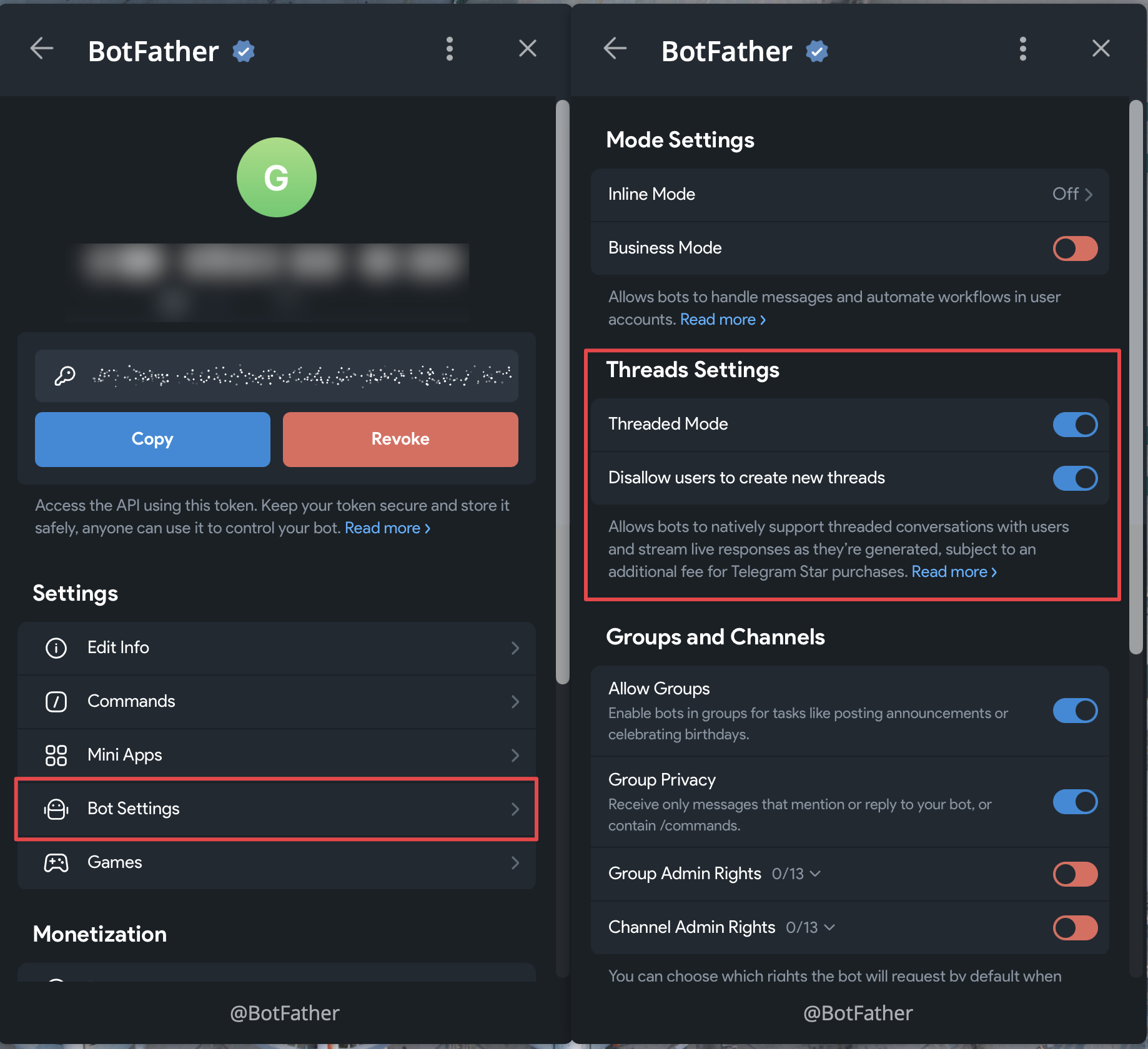
Task: Open the three-dot menu in left panel
Action: point(449,49)
